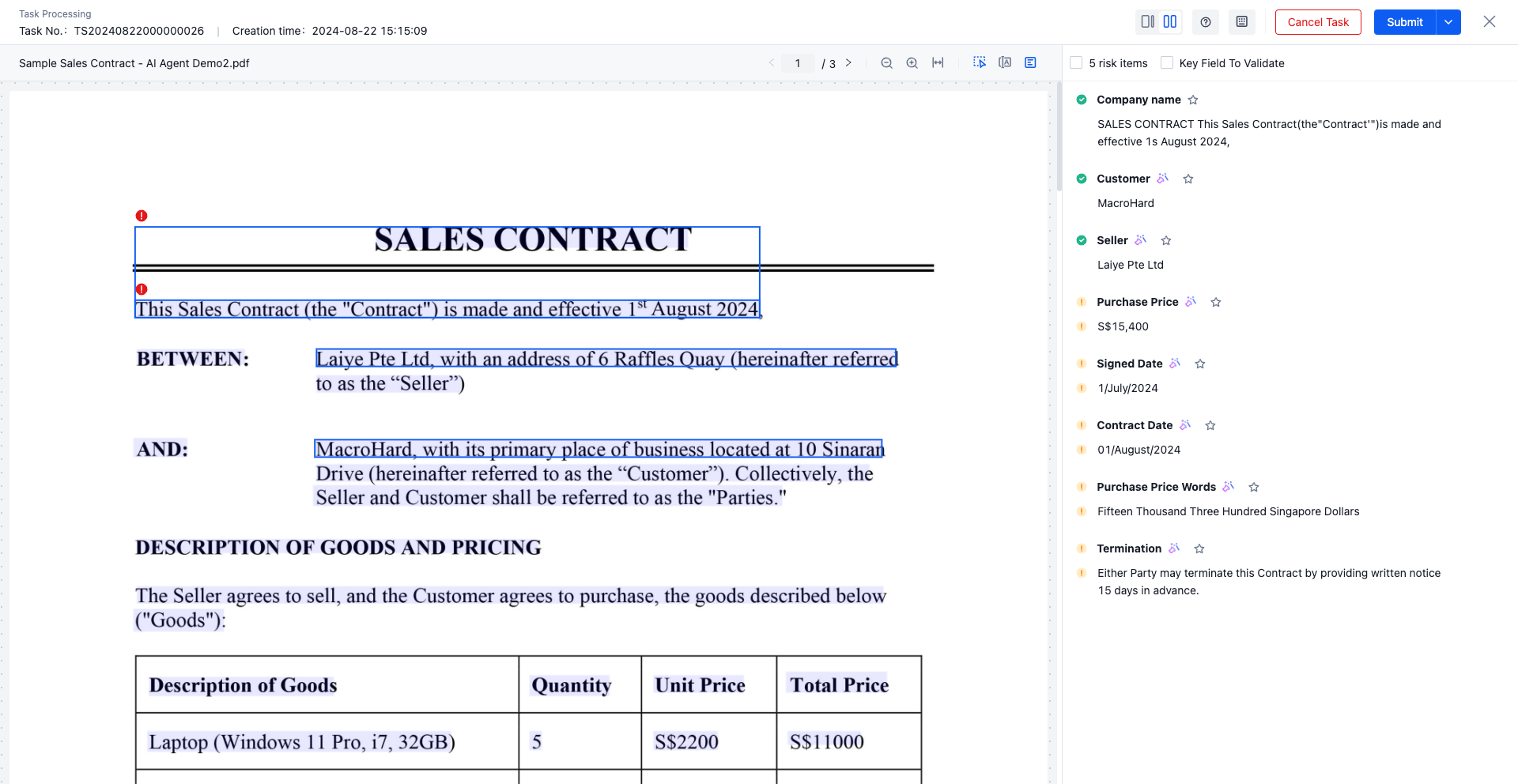Screen dimensions: 1518x784
Task: Click the highlighted MacroHard business address line
Action: [599, 449]
